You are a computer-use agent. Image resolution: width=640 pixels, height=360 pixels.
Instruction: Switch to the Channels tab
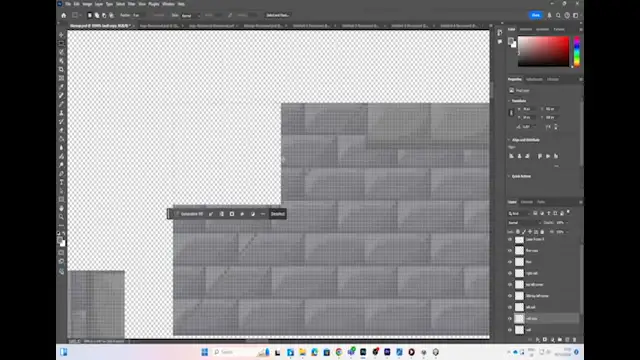tap(527, 202)
